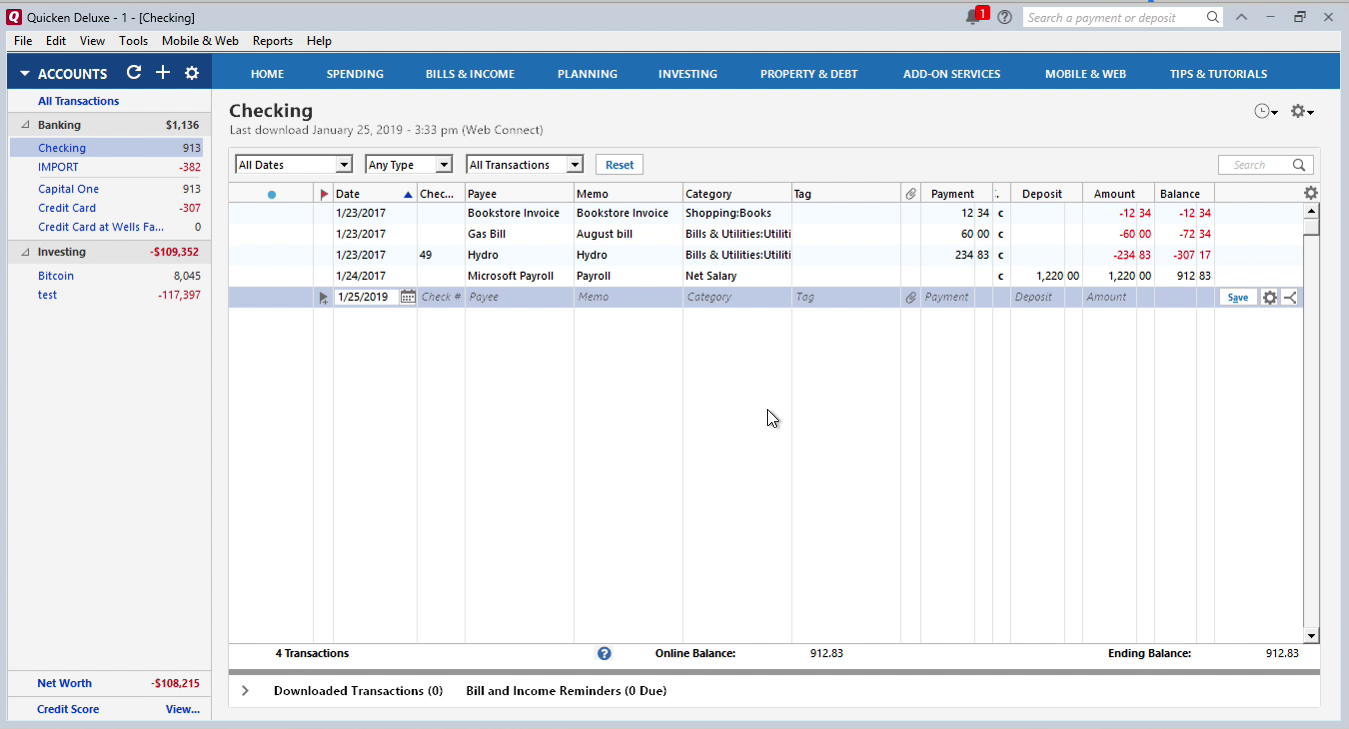The image size is (1349, 729).
Task: Click cleared status of Microsoft Payroll row
Action: (1001, 276)
